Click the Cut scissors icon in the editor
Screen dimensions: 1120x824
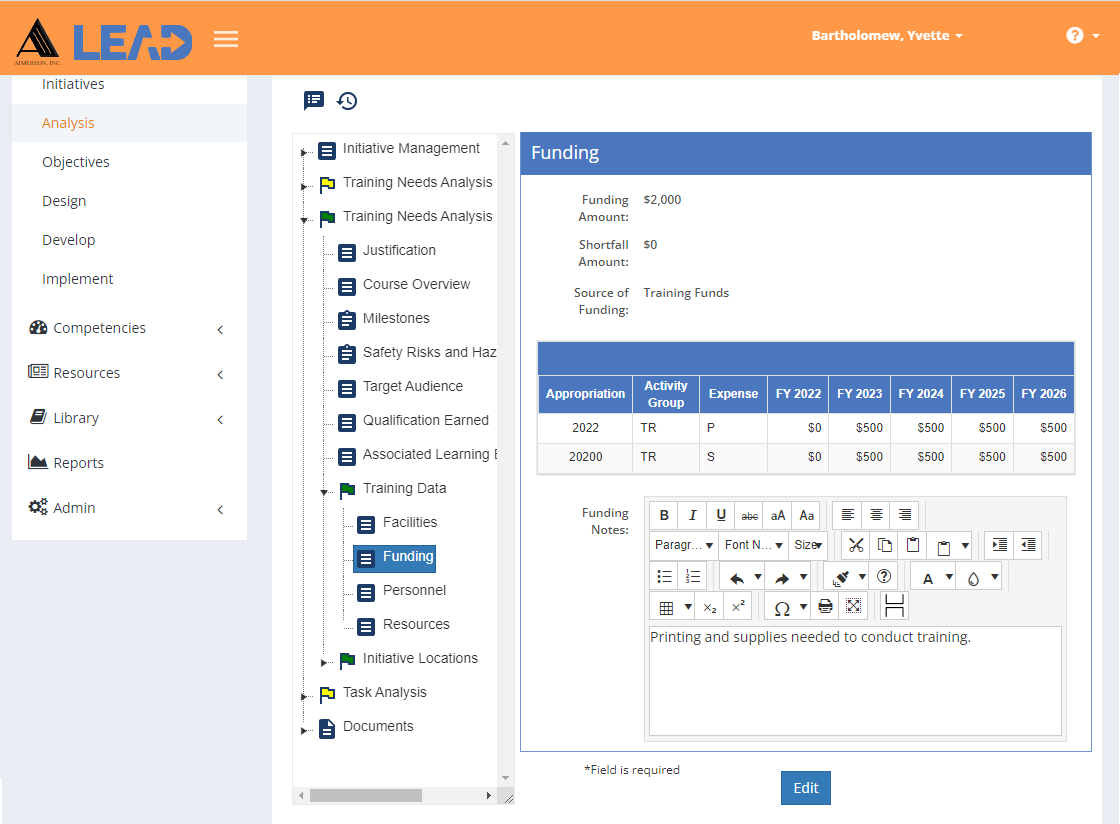click(856, 545)
